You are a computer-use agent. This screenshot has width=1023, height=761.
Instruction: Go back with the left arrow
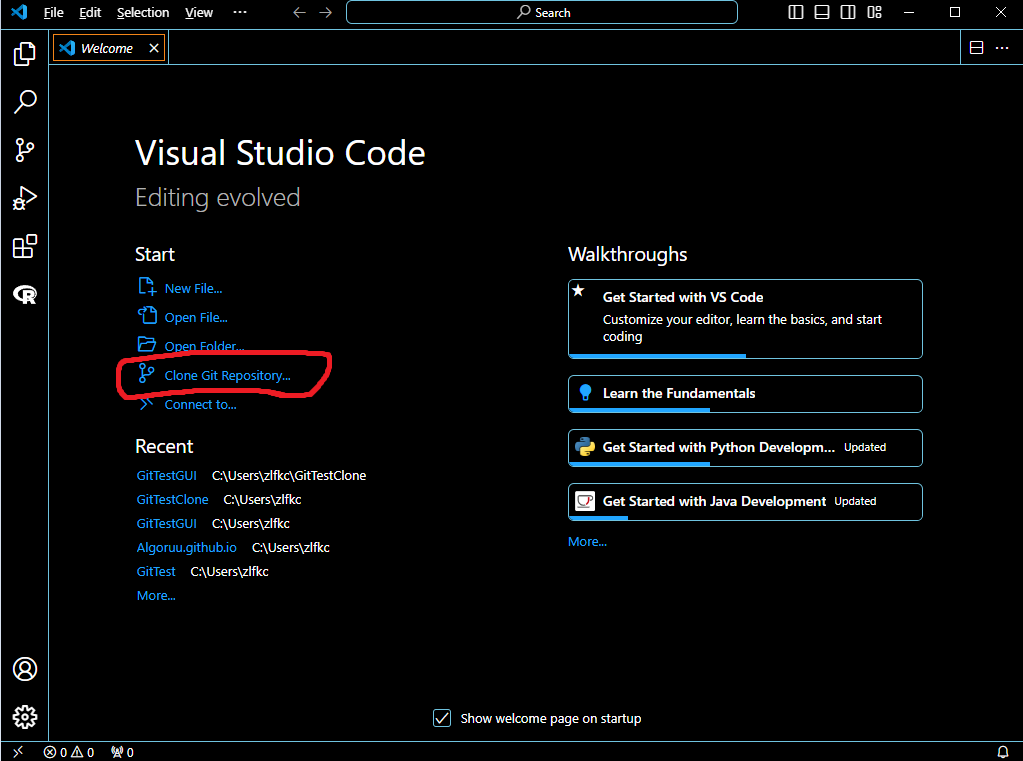(x=299, y=12)
